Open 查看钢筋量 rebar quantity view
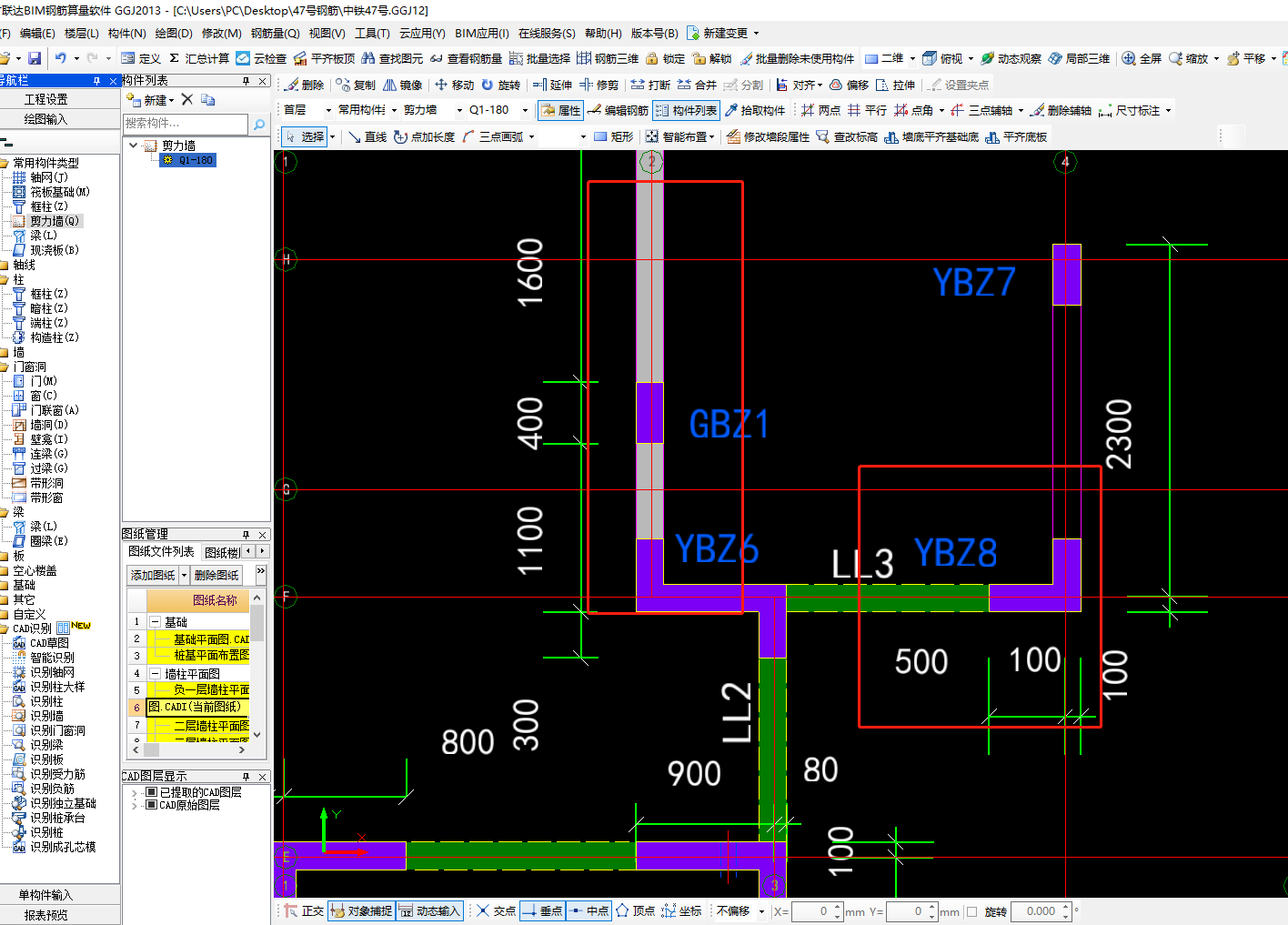This screenshot has height=925, width=1288. coord(465,58)
